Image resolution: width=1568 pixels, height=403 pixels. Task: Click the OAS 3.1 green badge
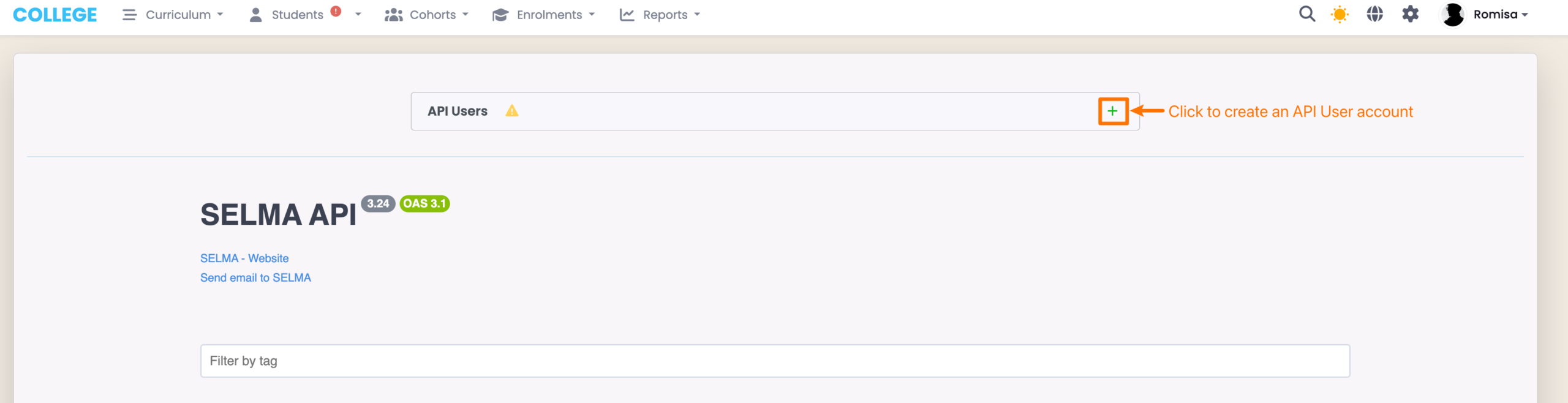point(424,204)
